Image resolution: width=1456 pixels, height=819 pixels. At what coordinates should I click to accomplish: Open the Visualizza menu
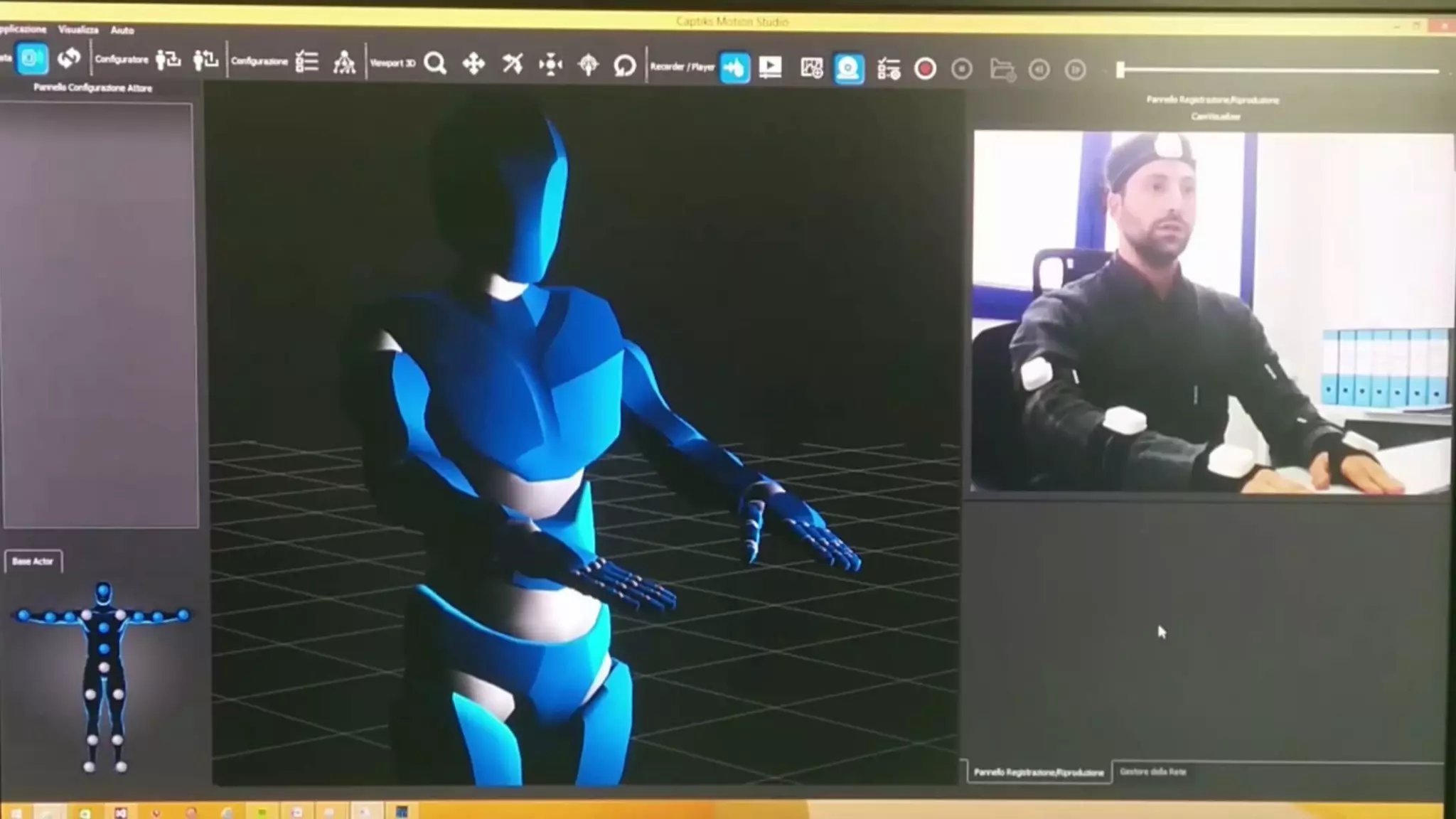(x=78, y=30)
